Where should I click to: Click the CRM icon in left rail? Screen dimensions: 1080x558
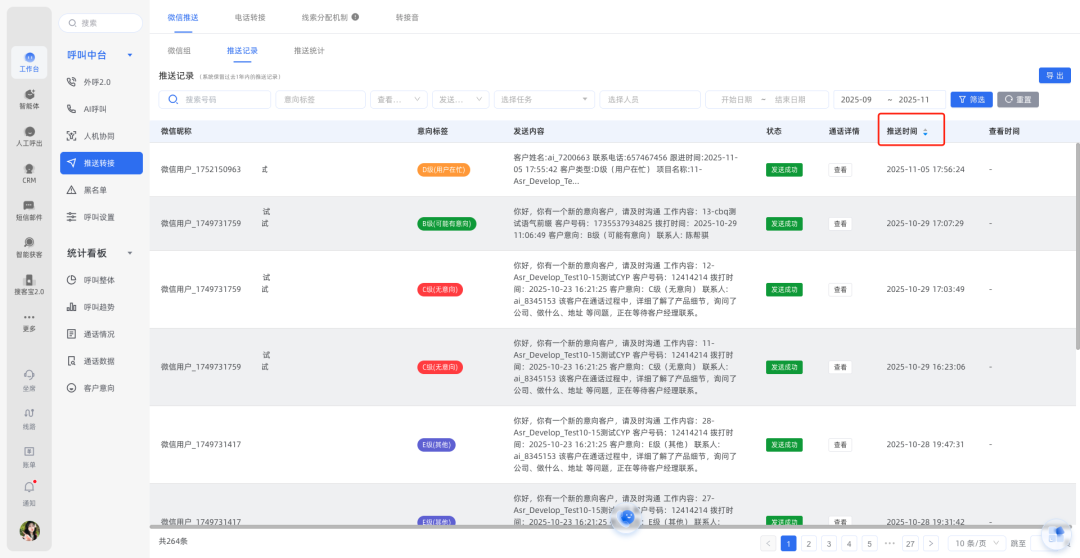(29, 174)
